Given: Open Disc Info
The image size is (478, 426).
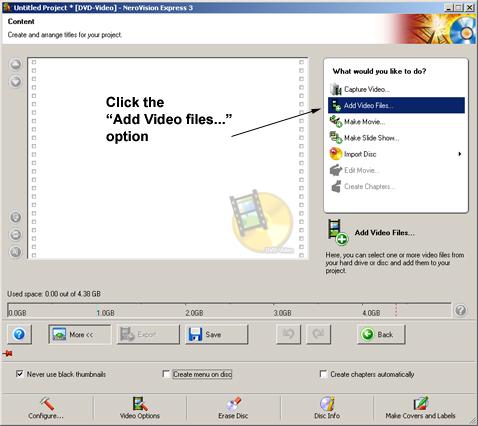Looking at the screenshot, I should (327, 408).
